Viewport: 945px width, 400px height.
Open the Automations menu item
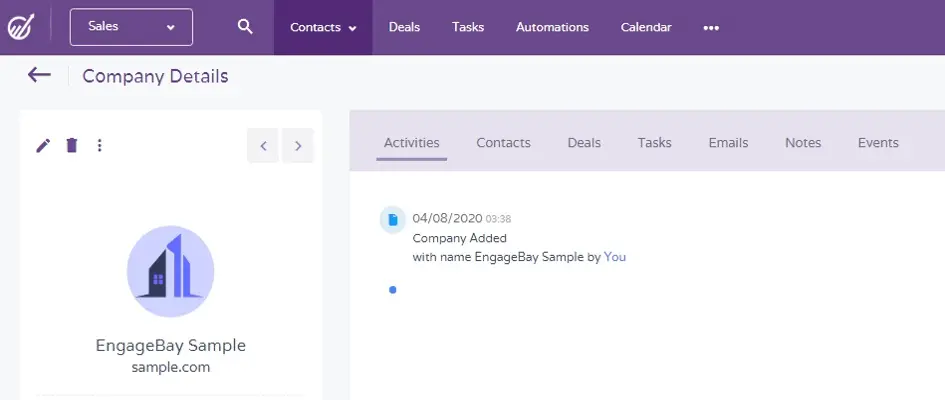point(552,27)
